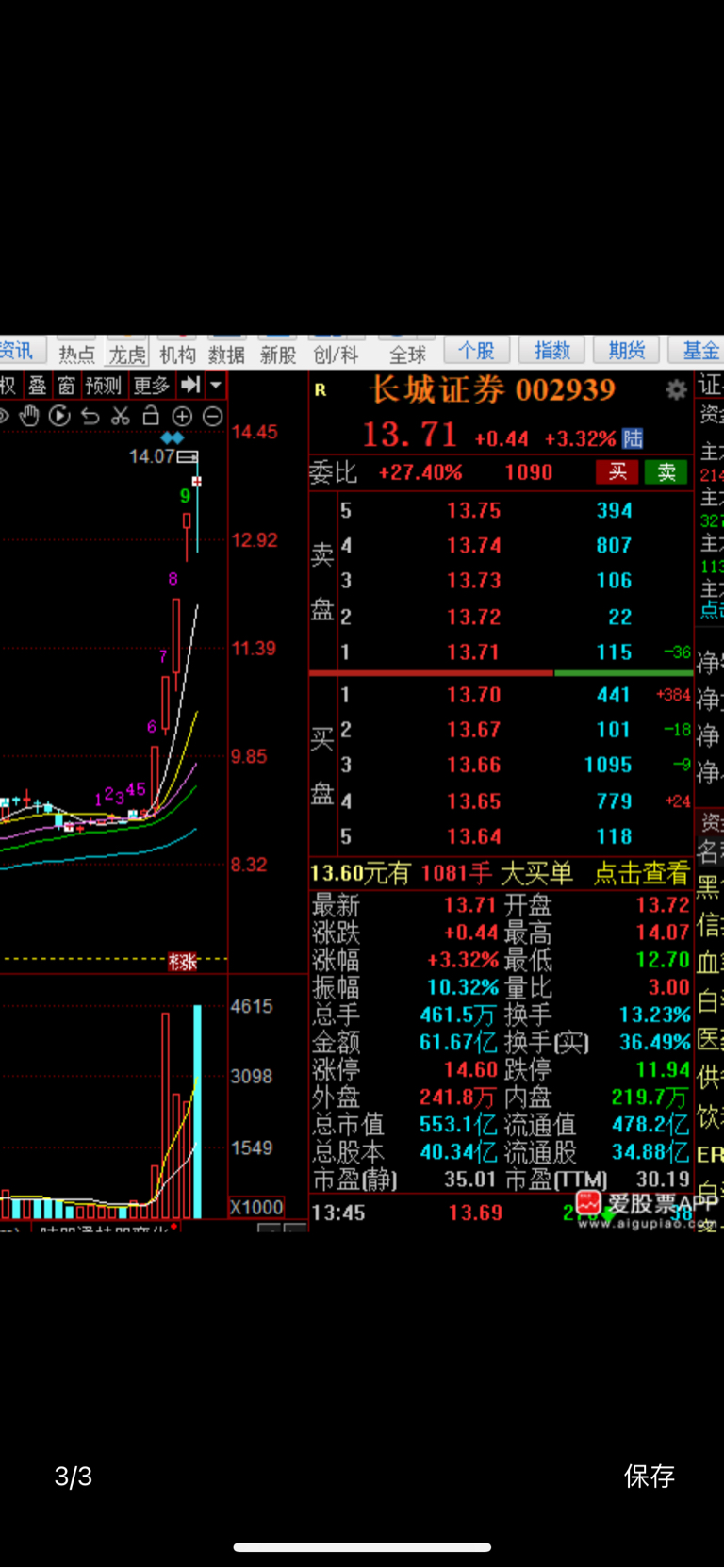Open the 新股 tab

point(277,354)
